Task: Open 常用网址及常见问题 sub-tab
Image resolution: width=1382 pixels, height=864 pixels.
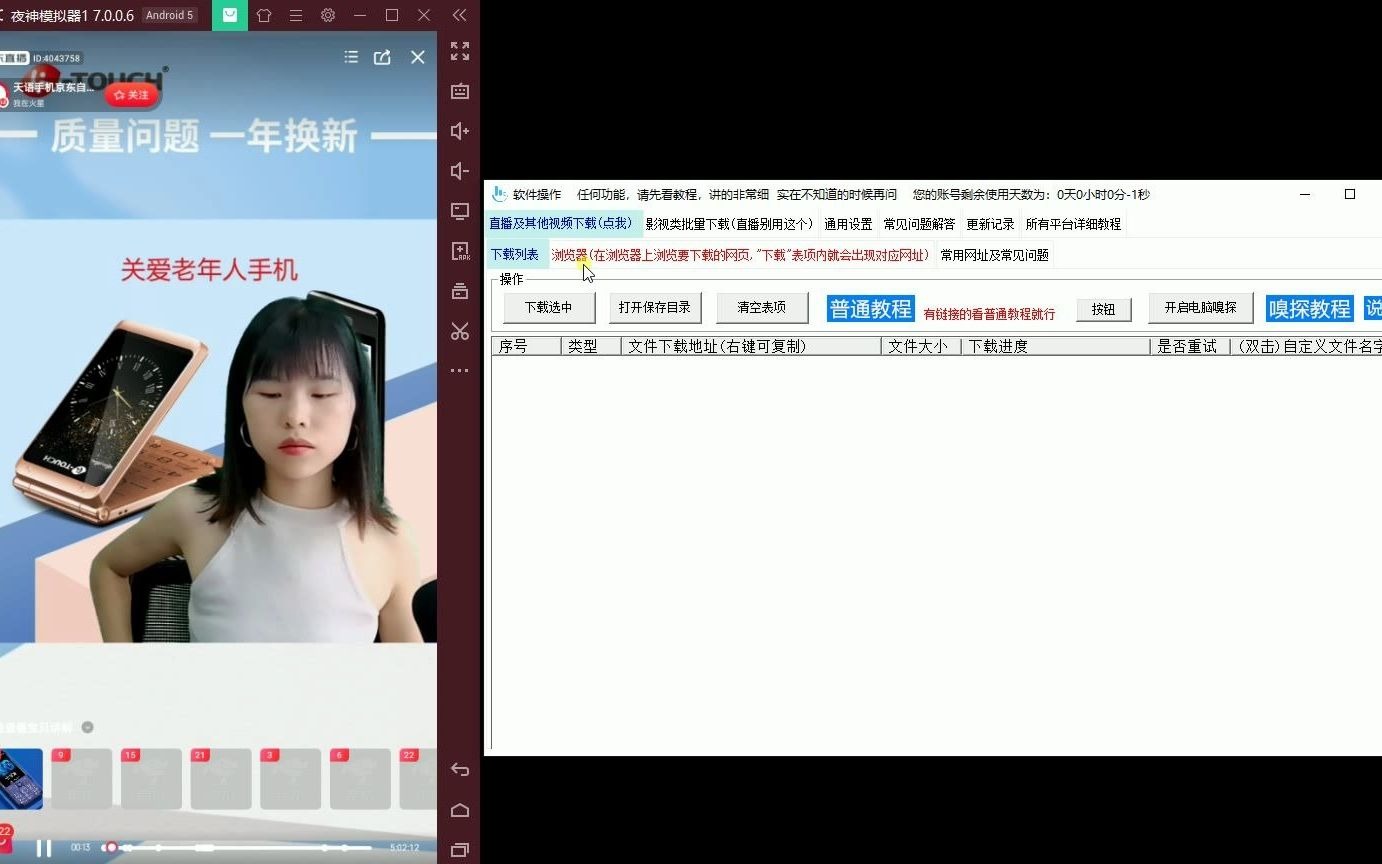Action: (x=994, y=255)
